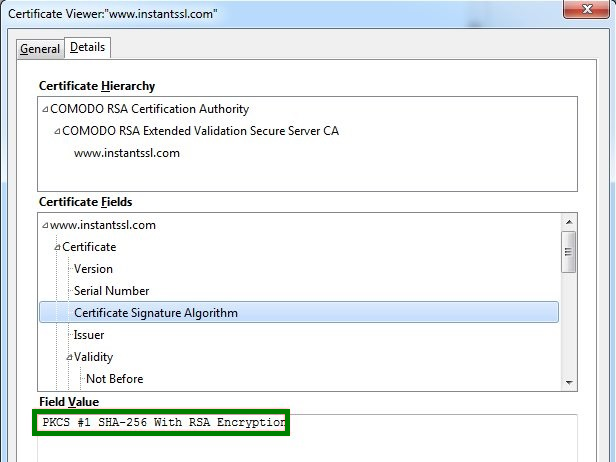616x462 pixels.
Task: Click the Certificate Fields scrollbar thumb
Action: [568, 252]
